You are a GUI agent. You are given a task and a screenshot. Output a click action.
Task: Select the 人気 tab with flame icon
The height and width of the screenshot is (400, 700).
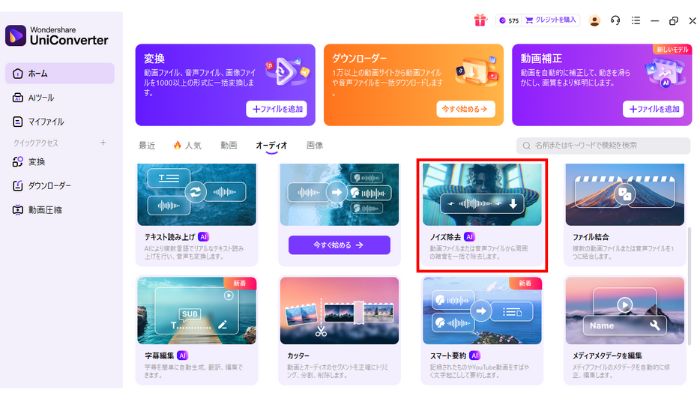(187, 145)
